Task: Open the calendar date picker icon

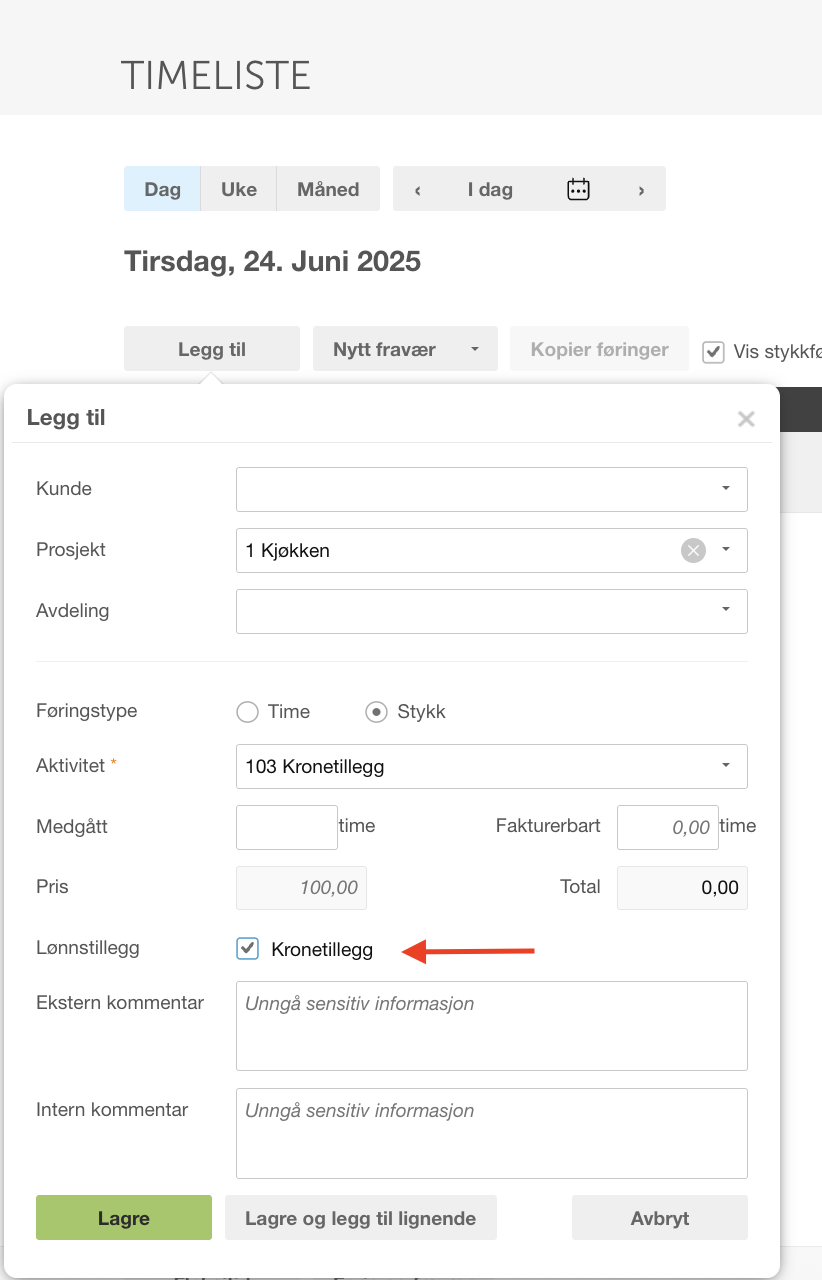Action: pyautogui.click(x=578, y=189)
